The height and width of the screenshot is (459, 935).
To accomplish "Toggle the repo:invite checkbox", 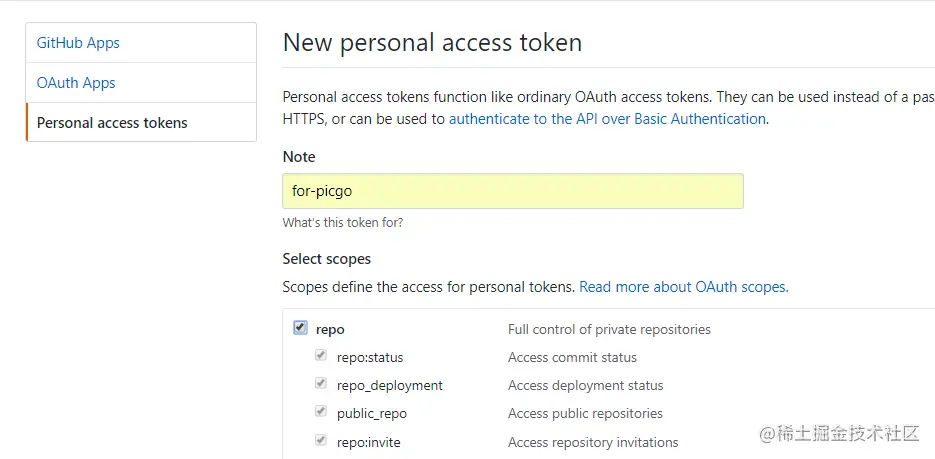I will pyautogui.click(x=321, y=441).
